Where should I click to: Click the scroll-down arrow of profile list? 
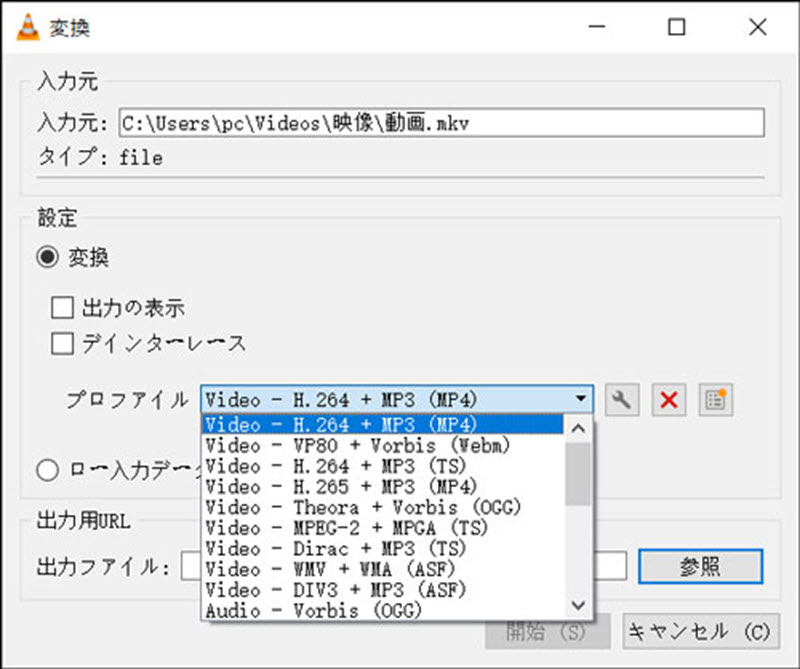pos(578,605)
